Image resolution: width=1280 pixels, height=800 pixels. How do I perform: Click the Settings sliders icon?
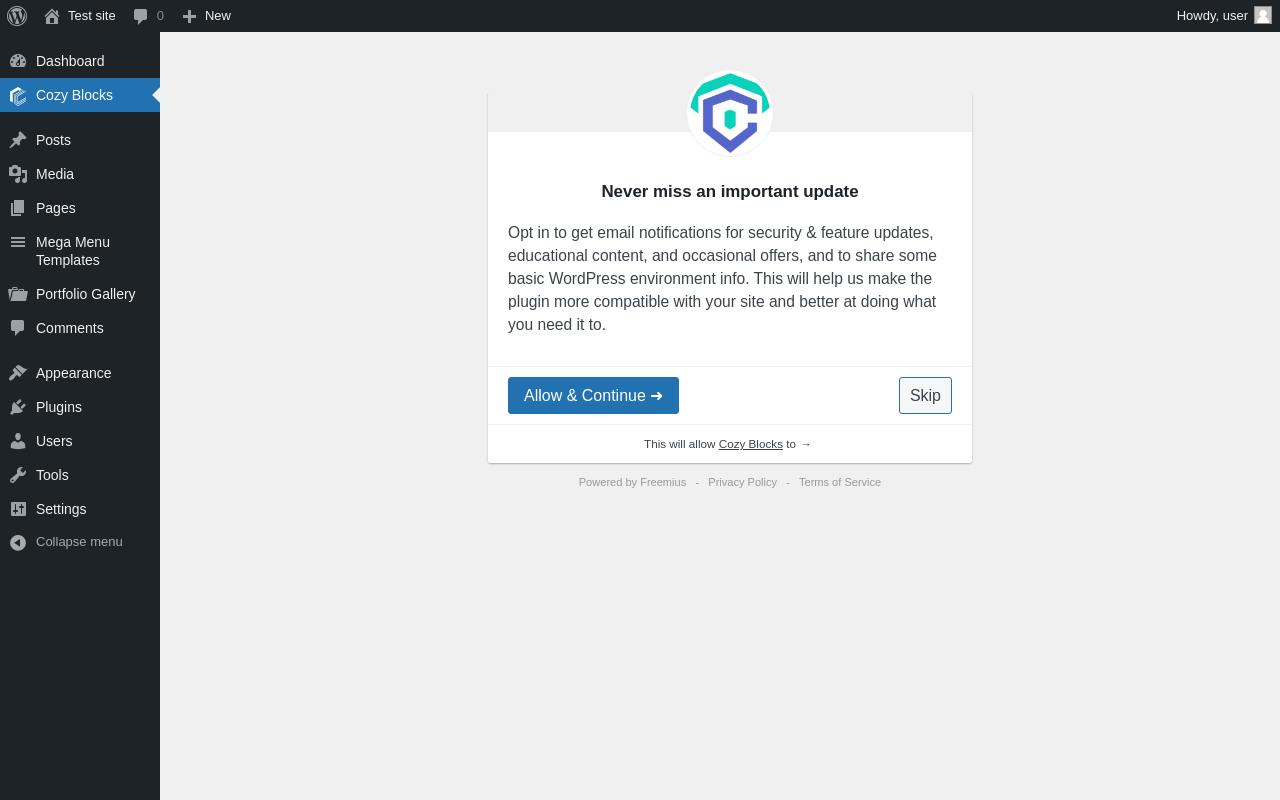(x=18, y=509)
